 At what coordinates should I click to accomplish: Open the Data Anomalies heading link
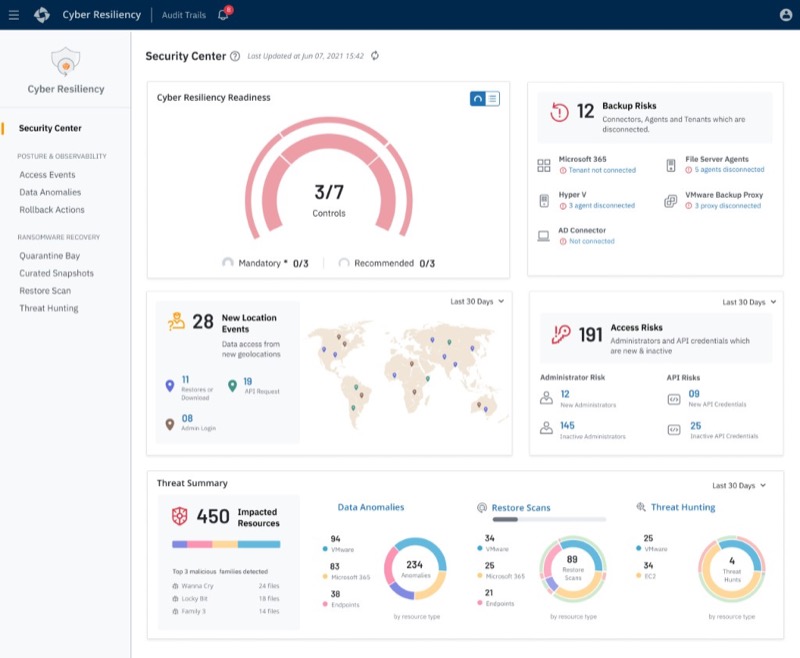(x=371, y=507)
